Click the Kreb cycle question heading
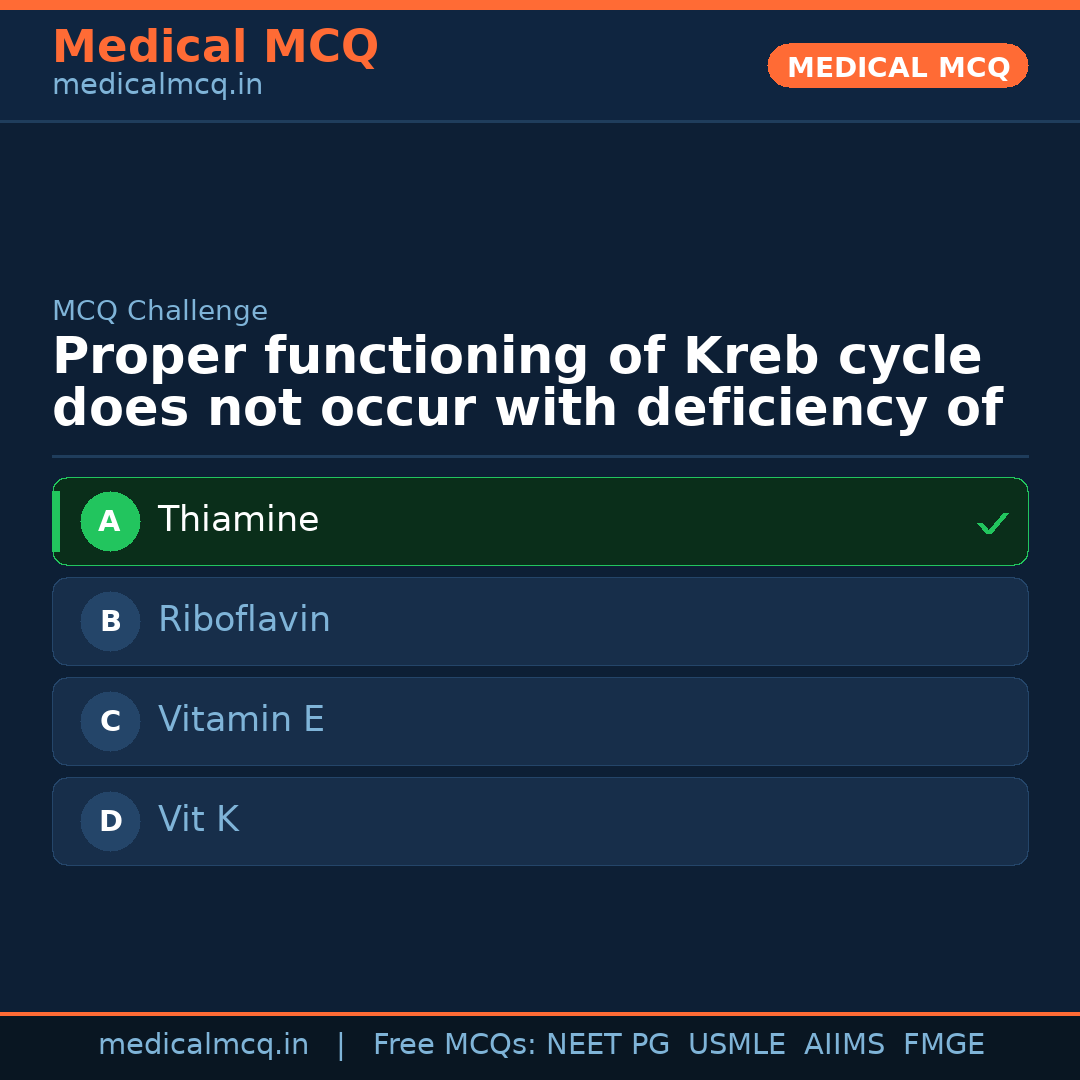 [527, 383]
